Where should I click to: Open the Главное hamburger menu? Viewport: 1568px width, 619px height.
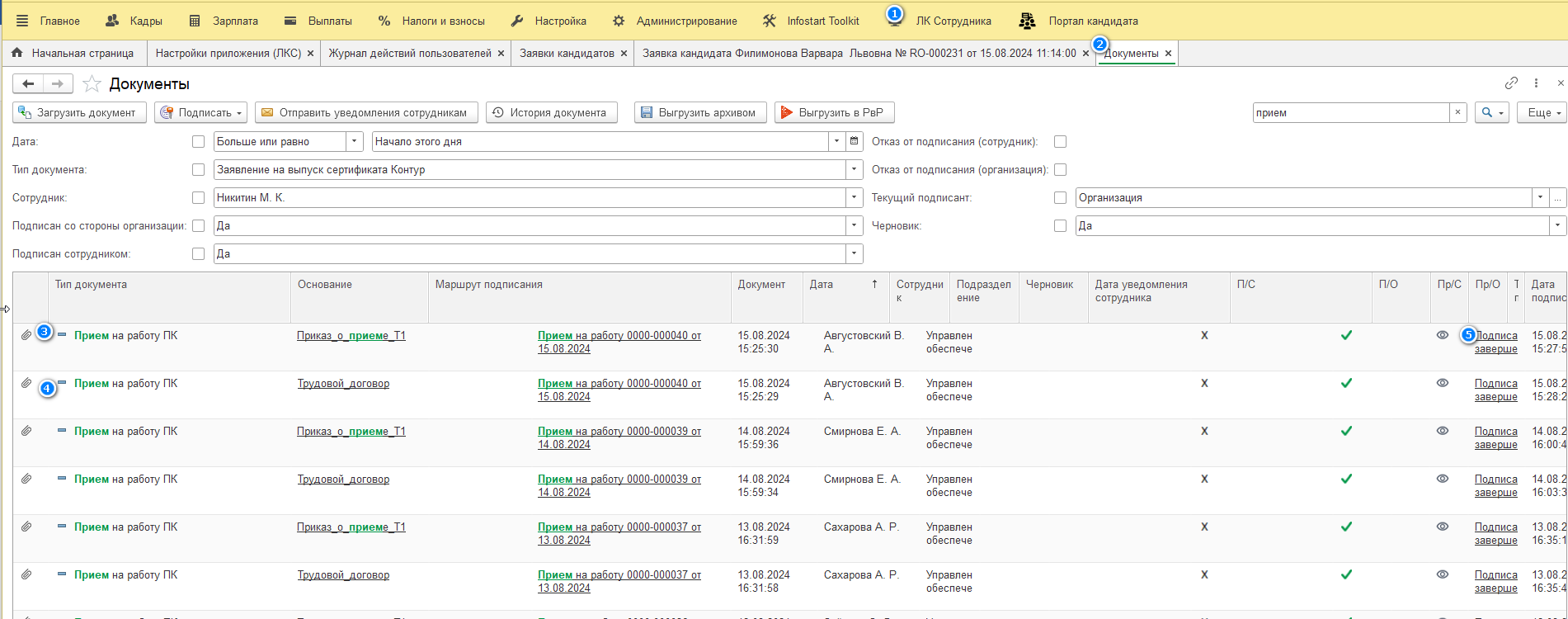click(48, 21)
